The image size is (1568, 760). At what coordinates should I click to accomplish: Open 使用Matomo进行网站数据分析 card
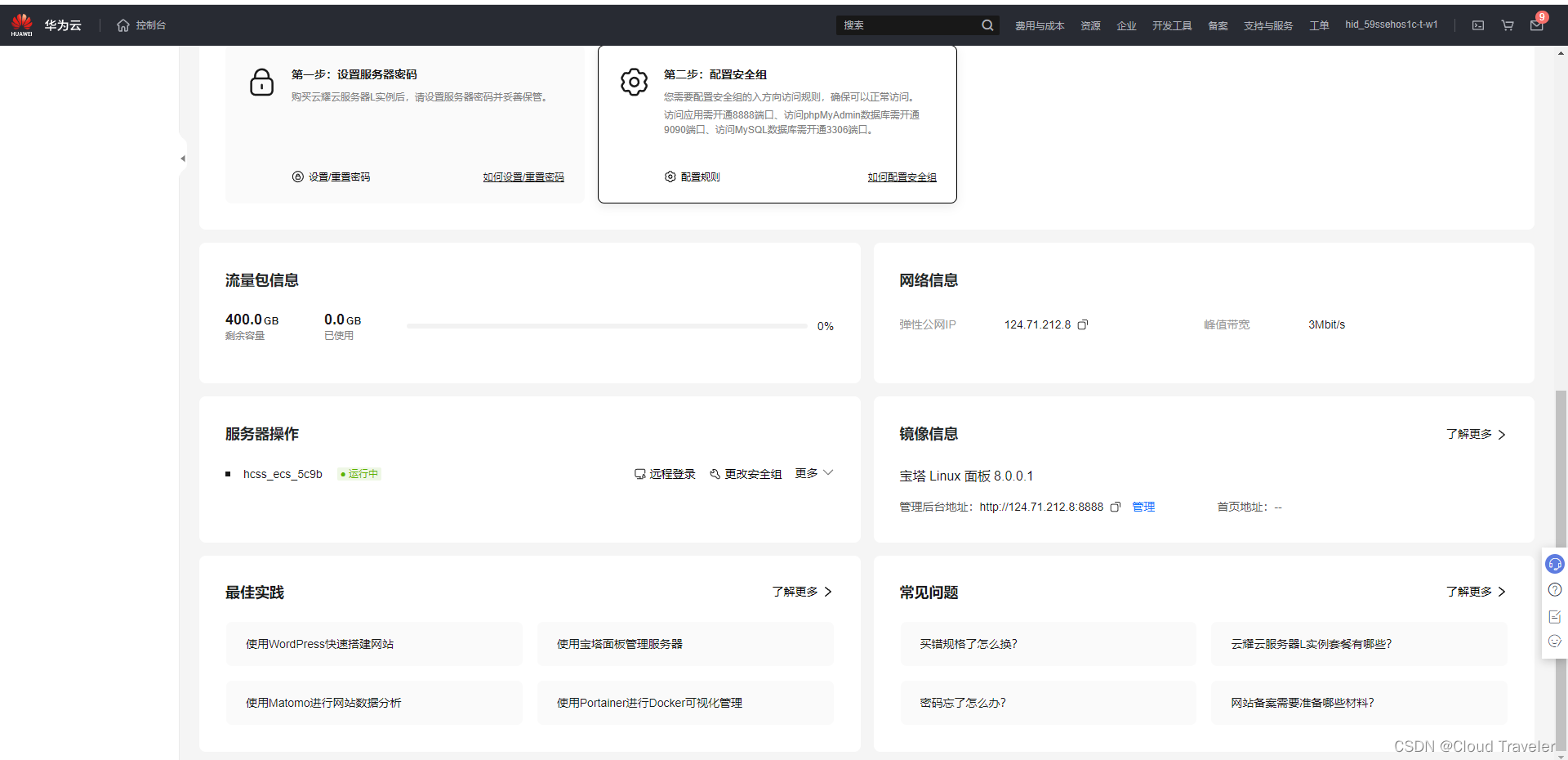374,703
